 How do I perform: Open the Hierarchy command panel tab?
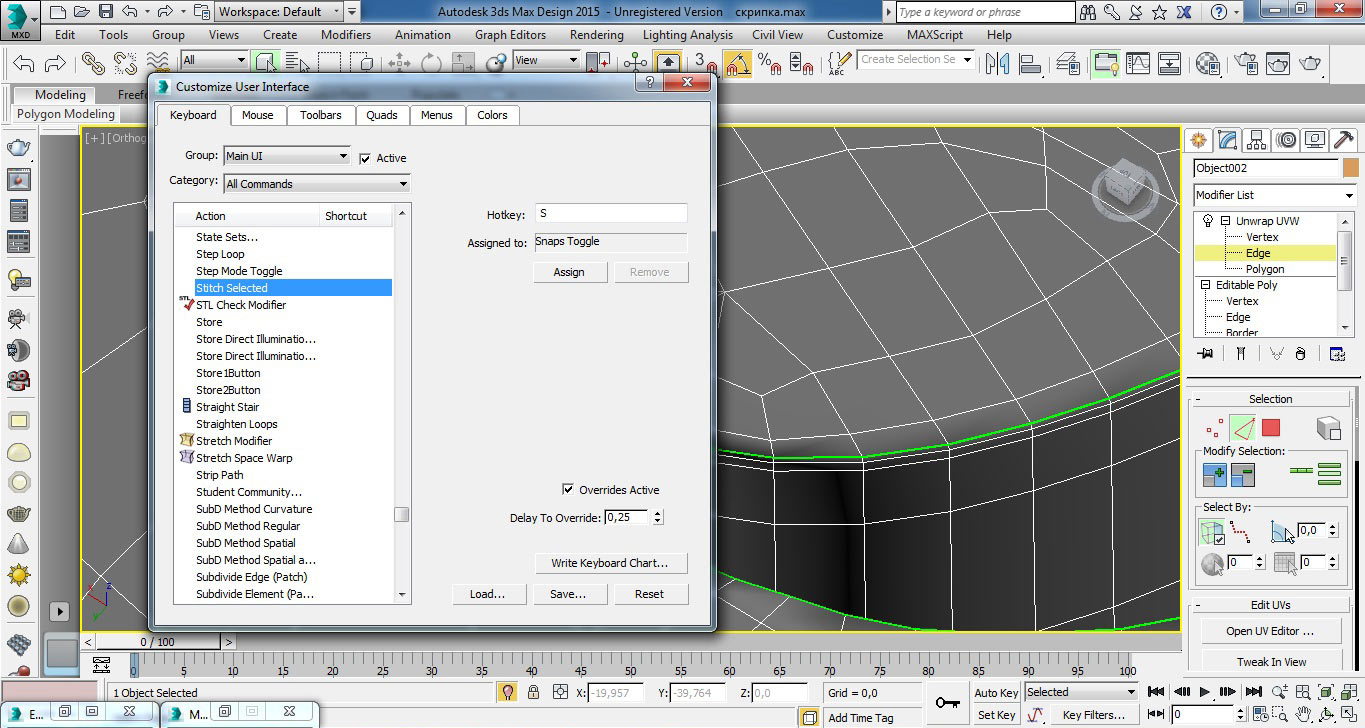tap(1257, 140)
